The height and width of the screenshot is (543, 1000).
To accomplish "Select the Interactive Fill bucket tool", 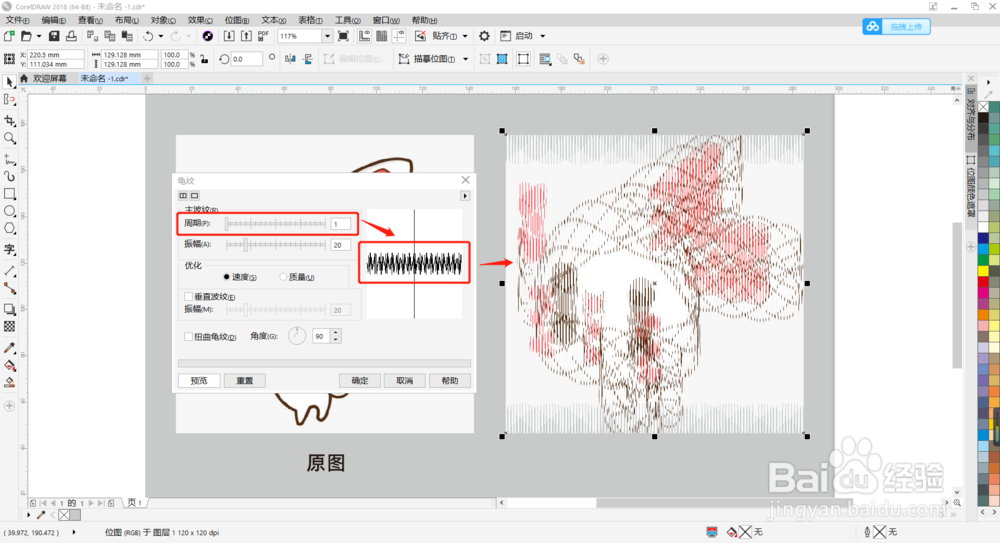I will click(10, 366).
